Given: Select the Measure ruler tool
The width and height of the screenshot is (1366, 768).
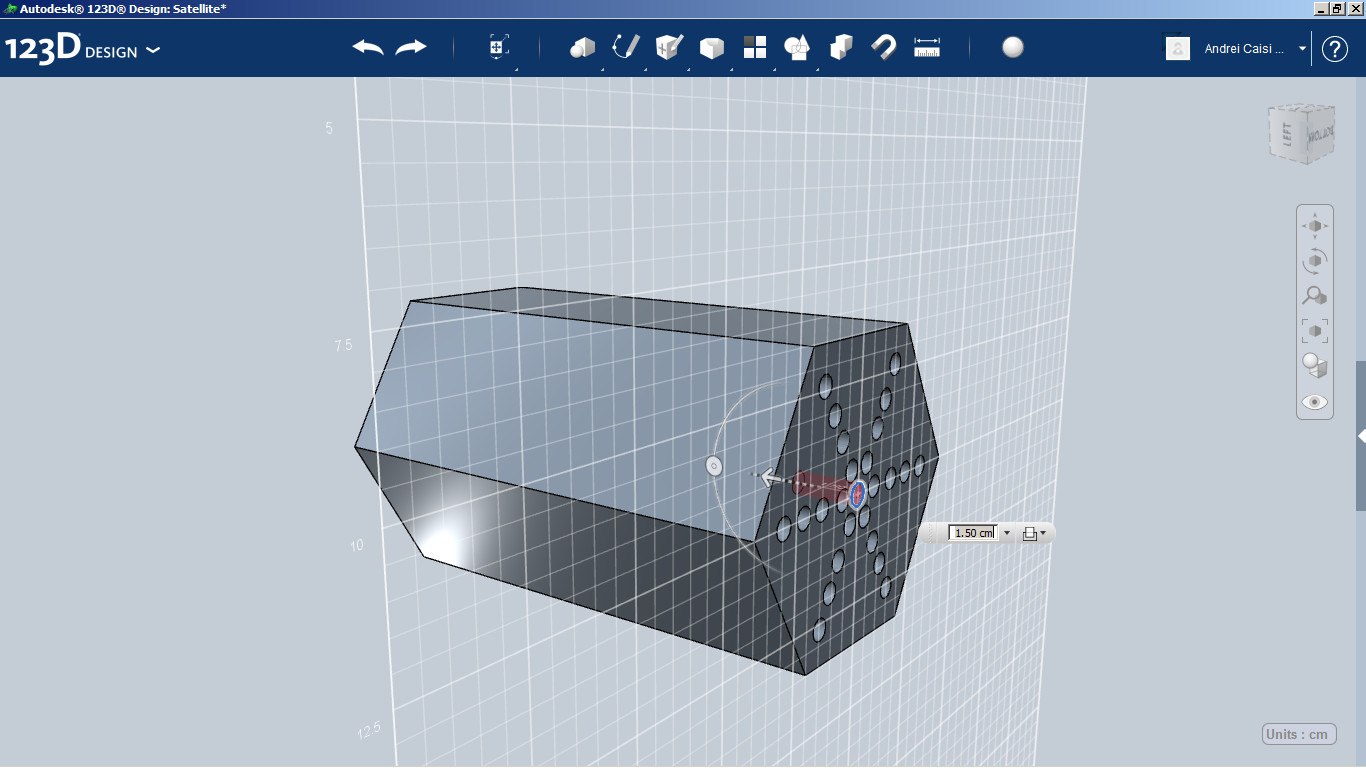Looking at the screenshot, I should pyautogui.click(x=927, y=47).
